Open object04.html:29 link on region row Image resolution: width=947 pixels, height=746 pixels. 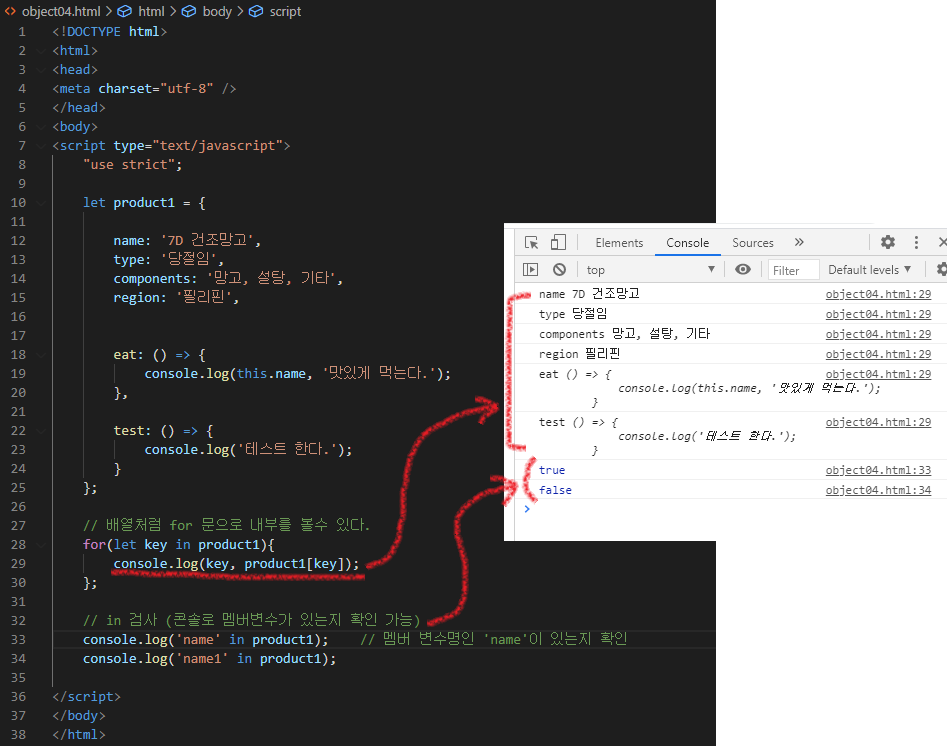pyautogui.click(x=878, y=354)
